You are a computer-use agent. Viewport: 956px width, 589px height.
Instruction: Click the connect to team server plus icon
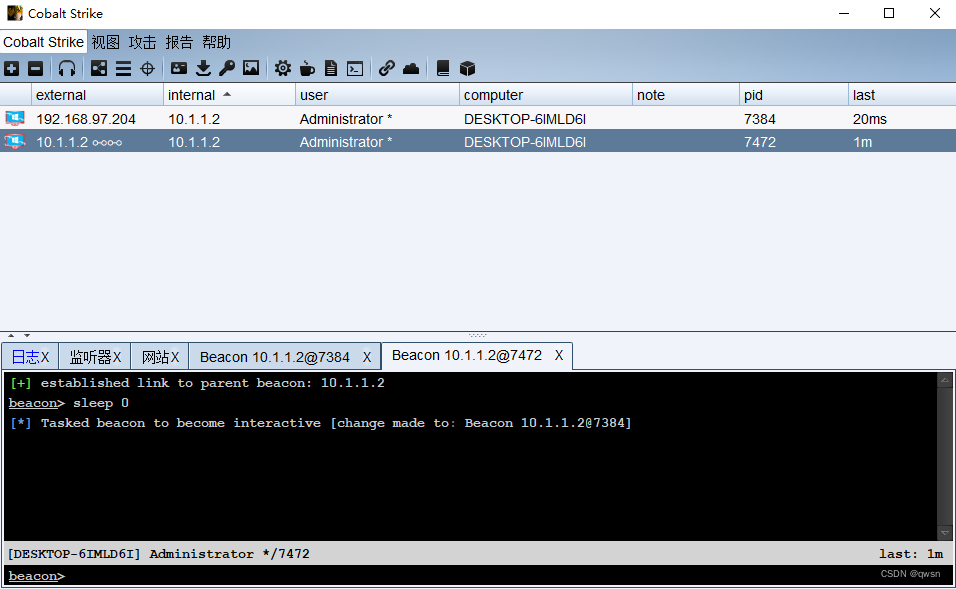(x=12, y=68)
